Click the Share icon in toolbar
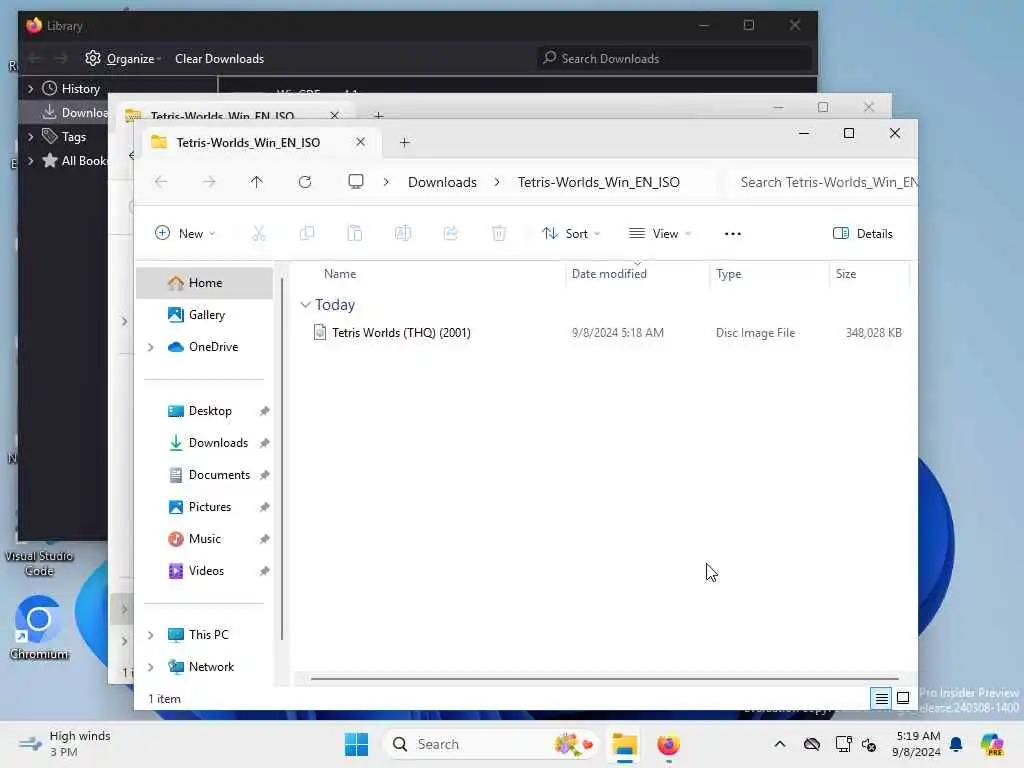1024x768 pixels. [x=451, y=233]
